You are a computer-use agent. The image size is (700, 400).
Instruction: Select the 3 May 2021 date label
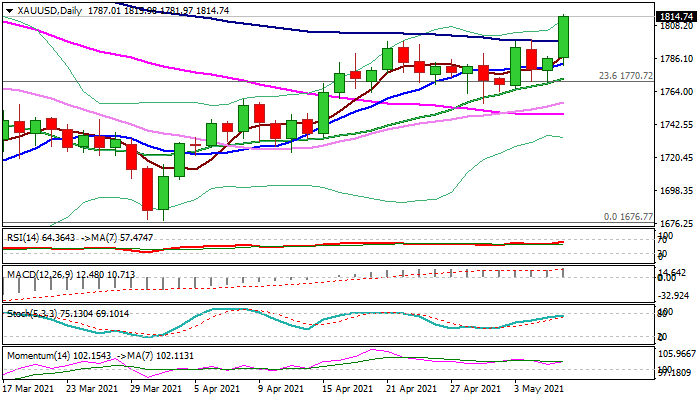[540, 388]
